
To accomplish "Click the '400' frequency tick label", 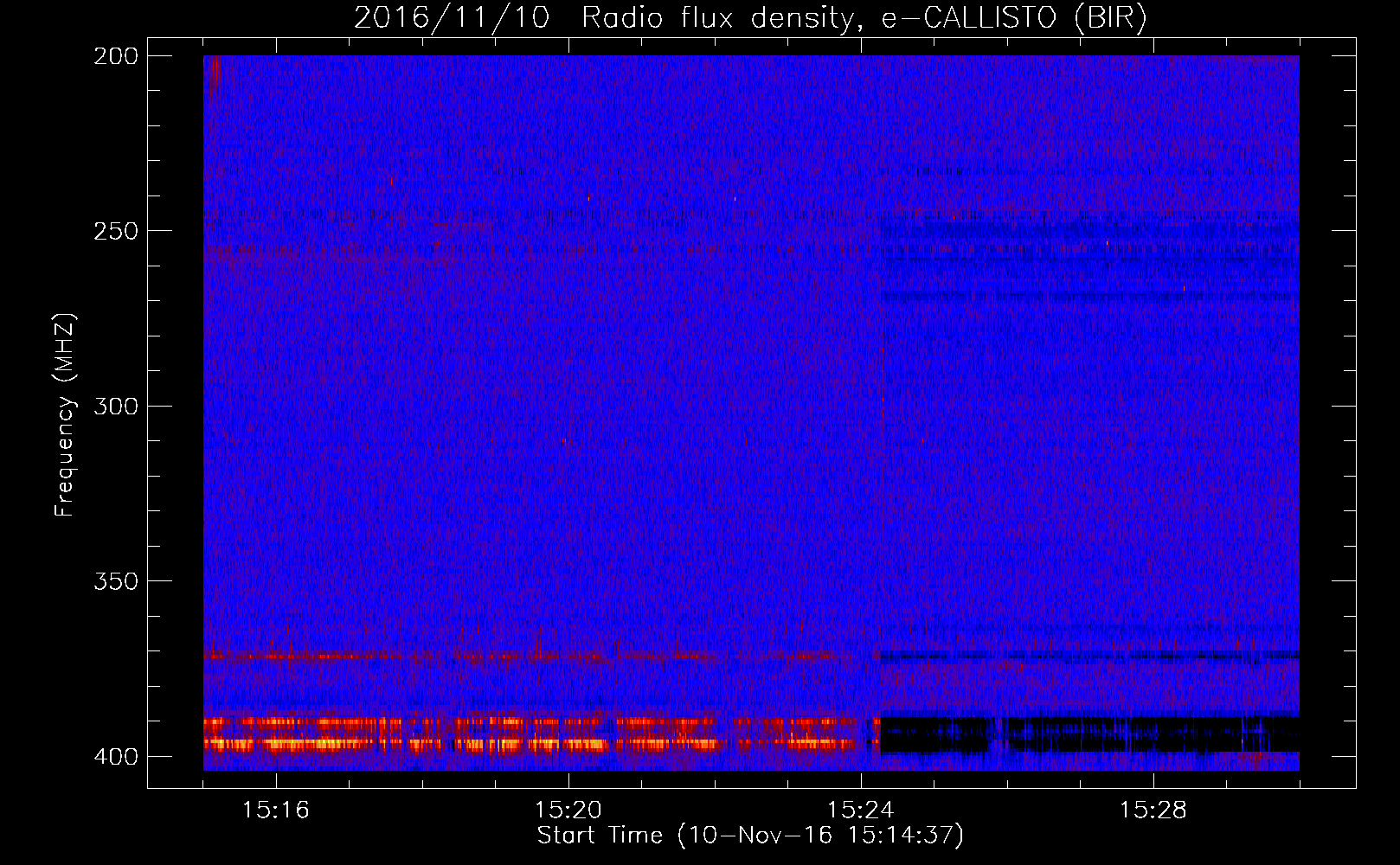I will [x=116, y=757].
